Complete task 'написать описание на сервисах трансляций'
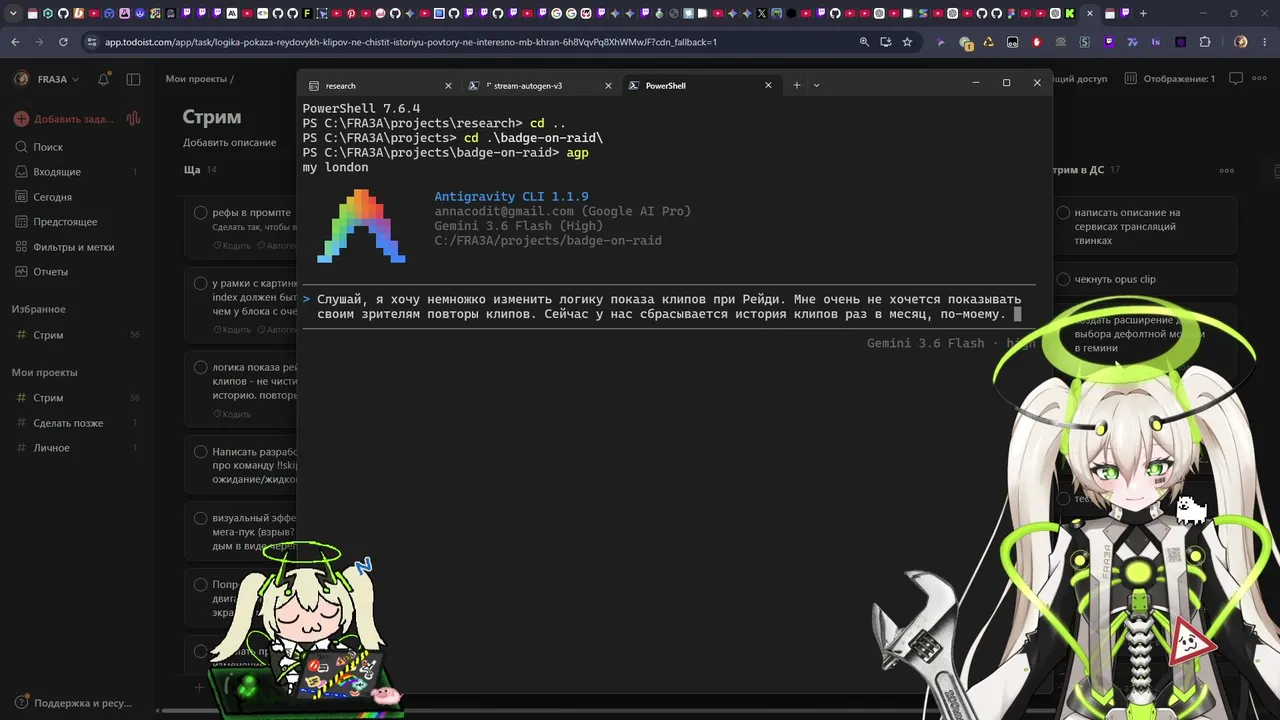Image resolution: width=1280 pixels, height=720 pixels. point(1062,213)
